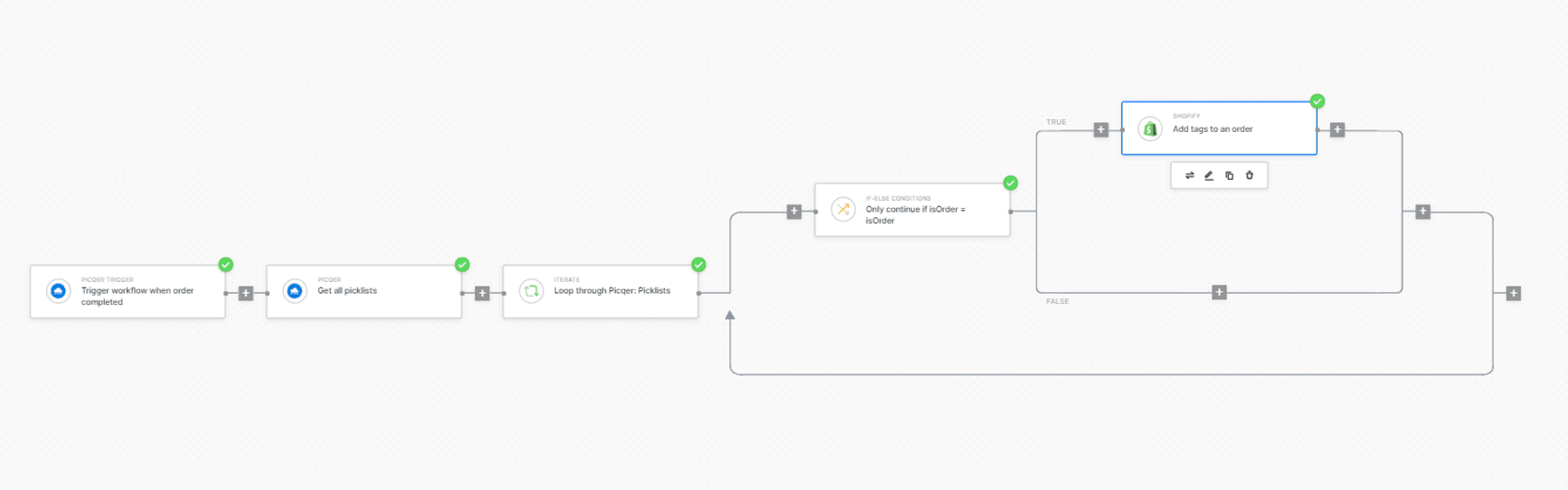The width and height of the screenshot is (1568, 490).
Task: Add step before the If-Else Conditions node
Action: pyautogui.click(x=794, y=212)
